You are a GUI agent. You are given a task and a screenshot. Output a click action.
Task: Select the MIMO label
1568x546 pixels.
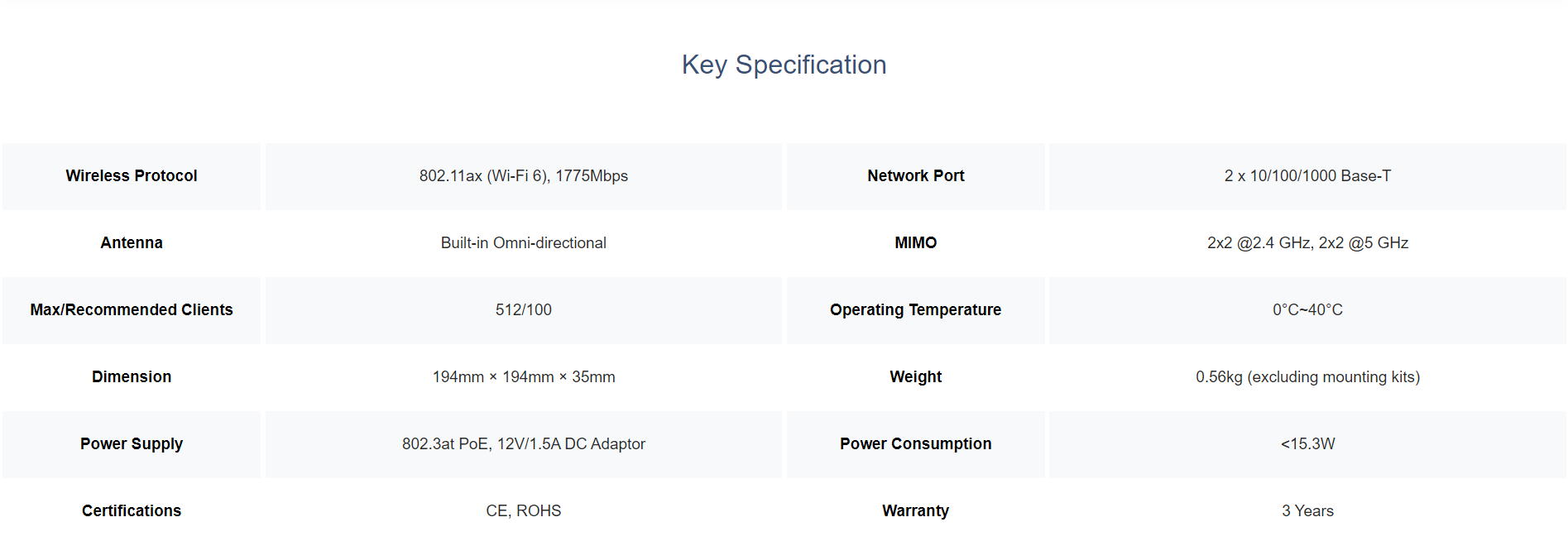pos(916,243)
